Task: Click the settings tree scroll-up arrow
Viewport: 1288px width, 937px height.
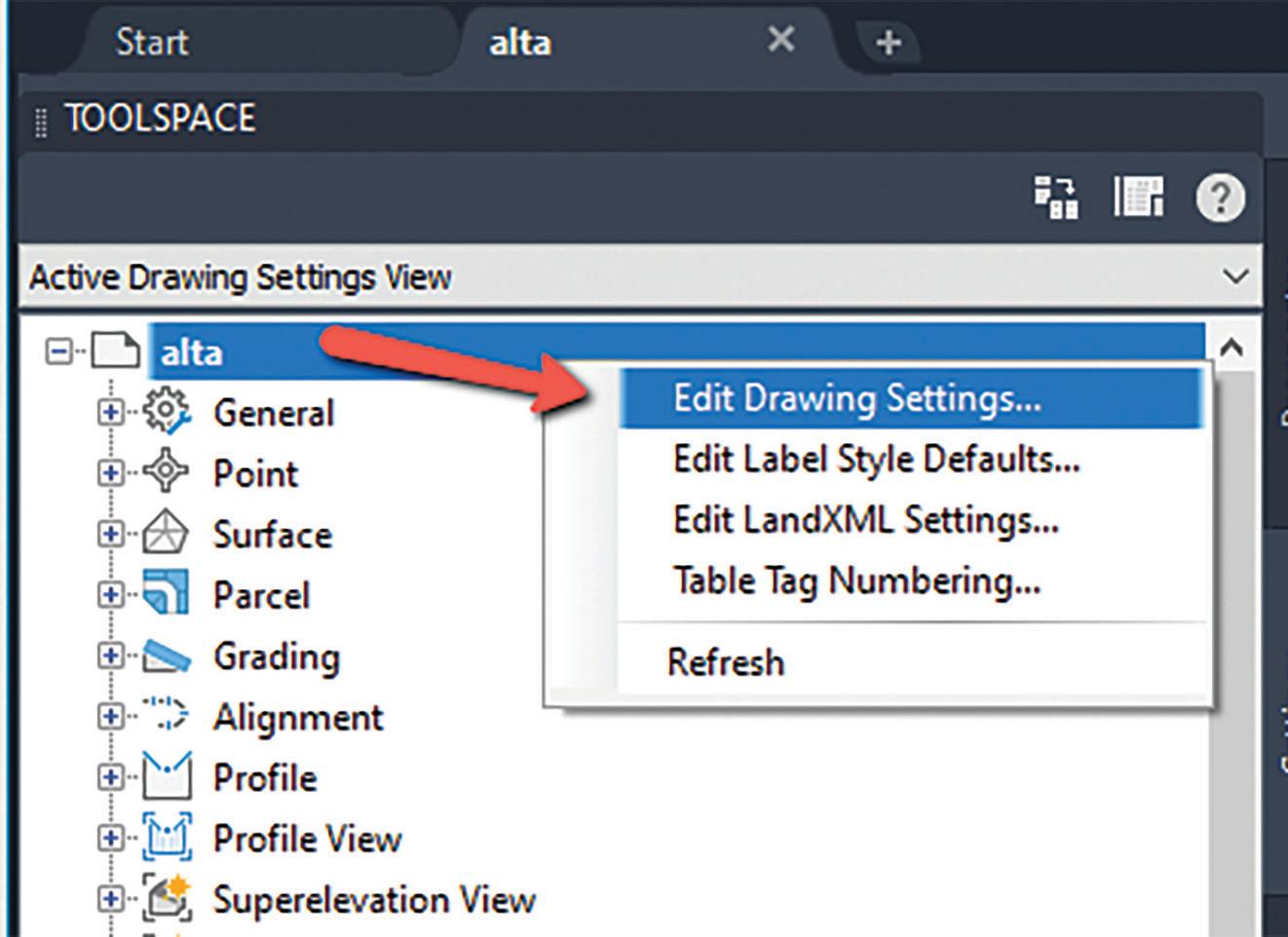Action: (x=1231, y=347)
